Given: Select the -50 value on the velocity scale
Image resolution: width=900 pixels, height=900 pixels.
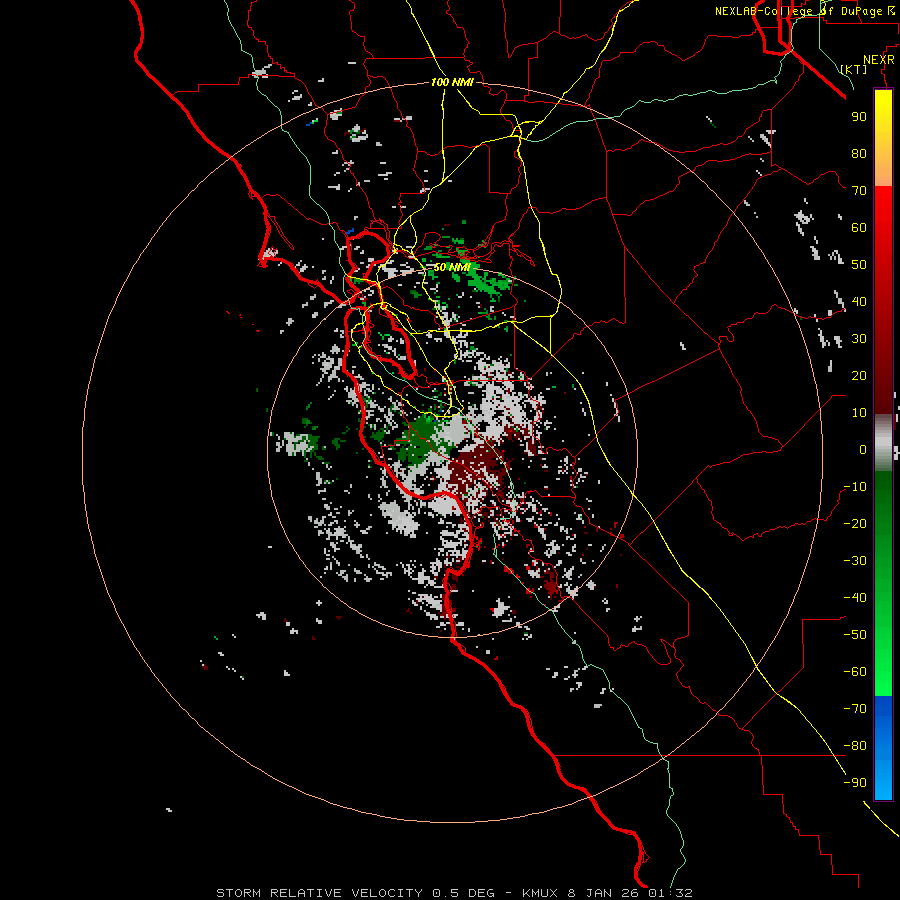Looking at the screenshot, I should 855,635.
